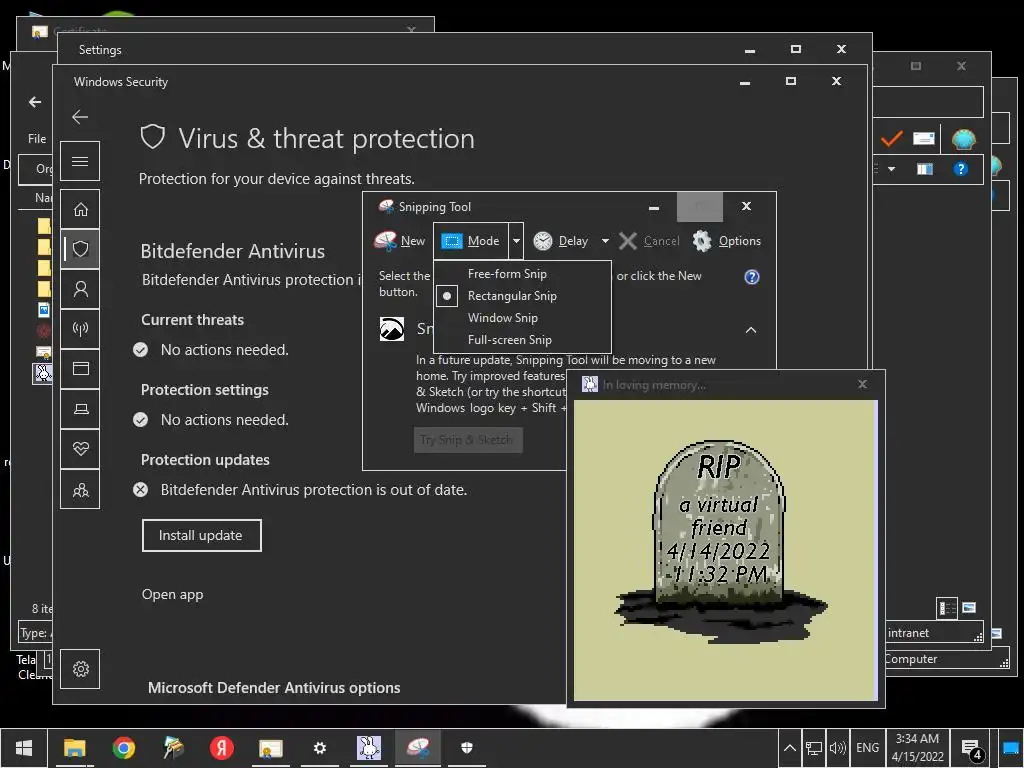This screenshot has height=768, width=1024.
Task: Choose Window Snip from the Mode menu
Action: (x=502, y=317)
